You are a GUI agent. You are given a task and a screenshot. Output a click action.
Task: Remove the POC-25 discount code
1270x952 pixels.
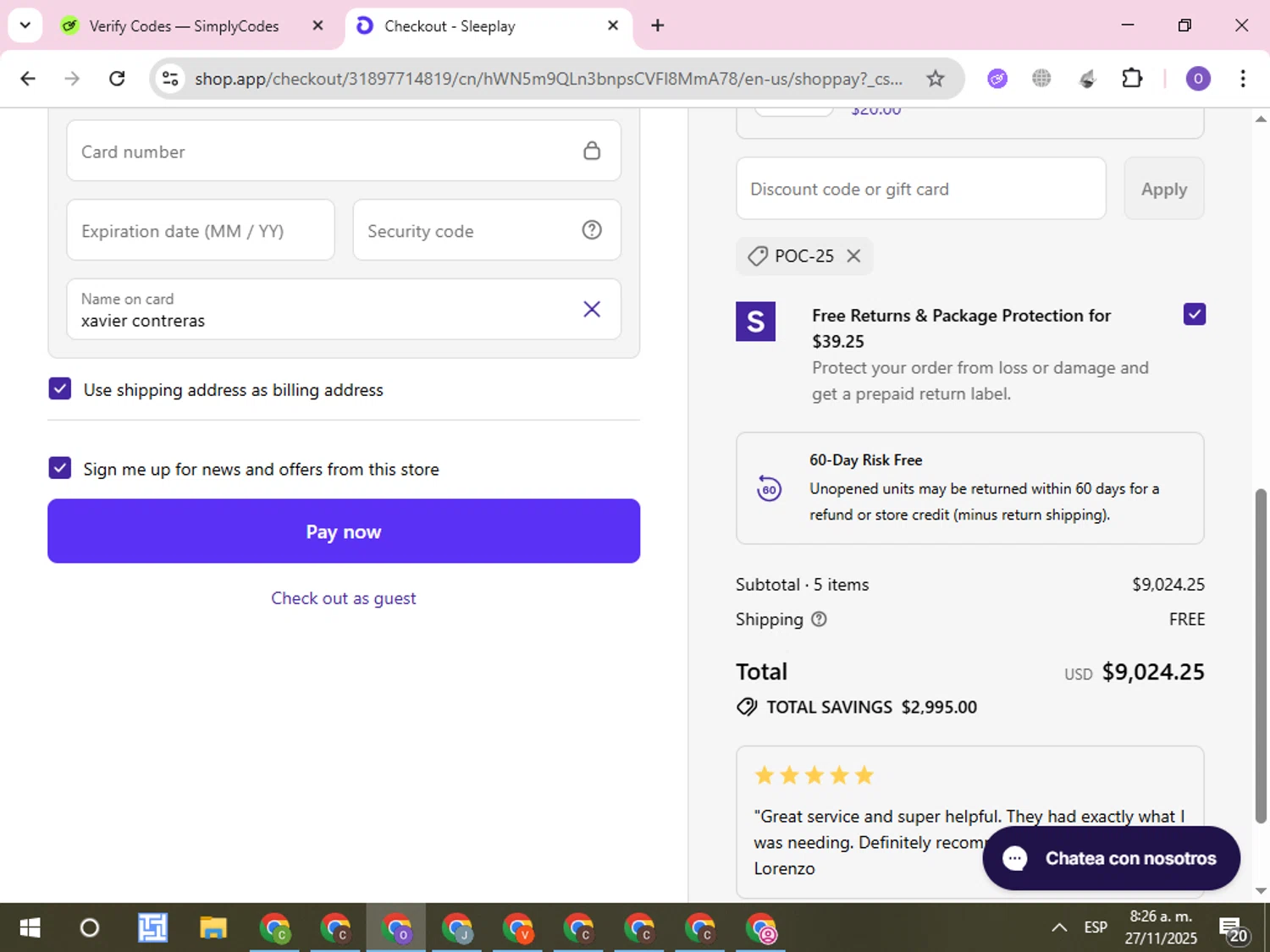coord(853,256)
